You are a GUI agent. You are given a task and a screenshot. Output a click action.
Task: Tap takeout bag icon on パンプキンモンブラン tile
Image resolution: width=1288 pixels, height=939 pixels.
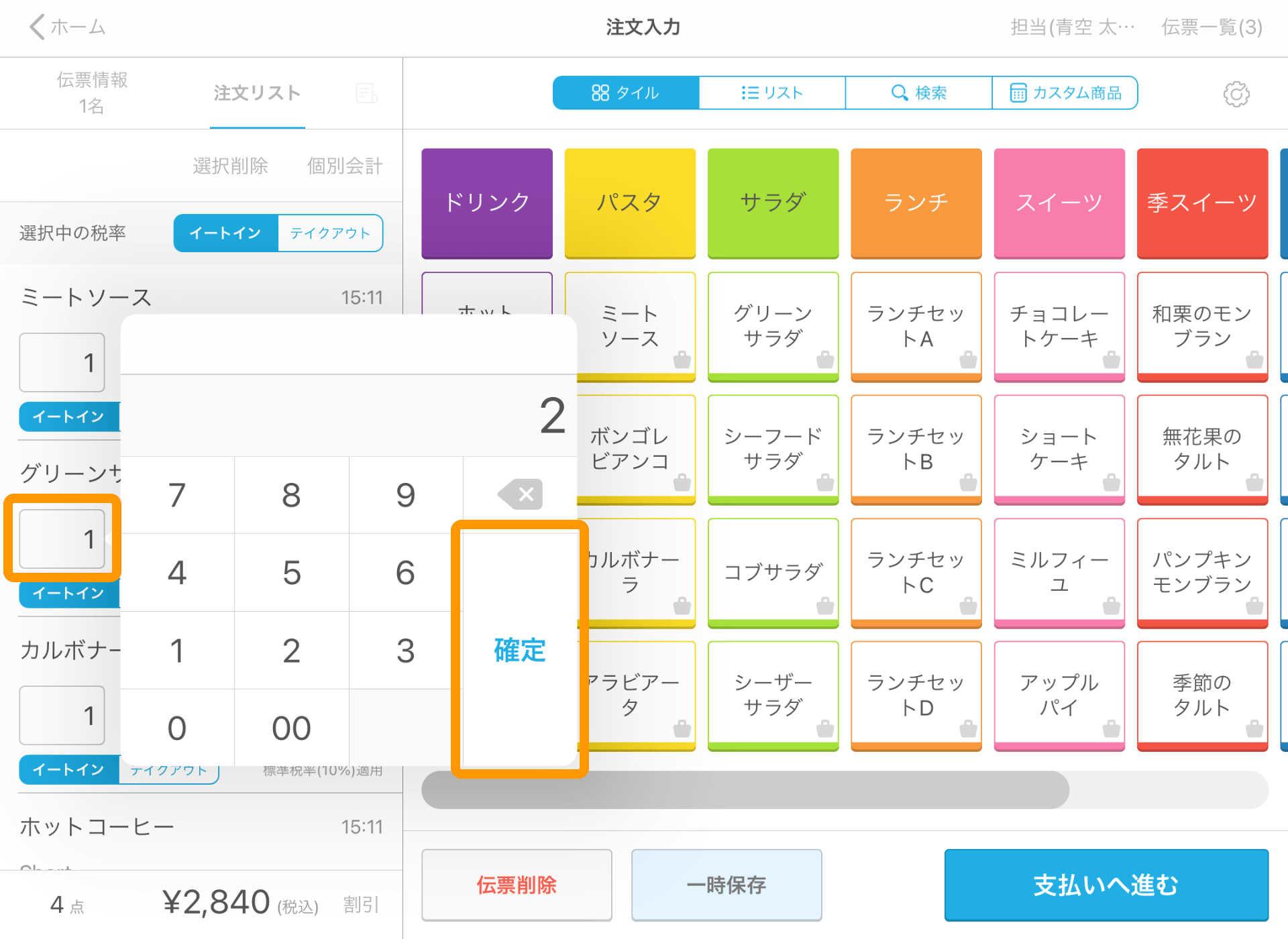click(x=1254, y=606)
